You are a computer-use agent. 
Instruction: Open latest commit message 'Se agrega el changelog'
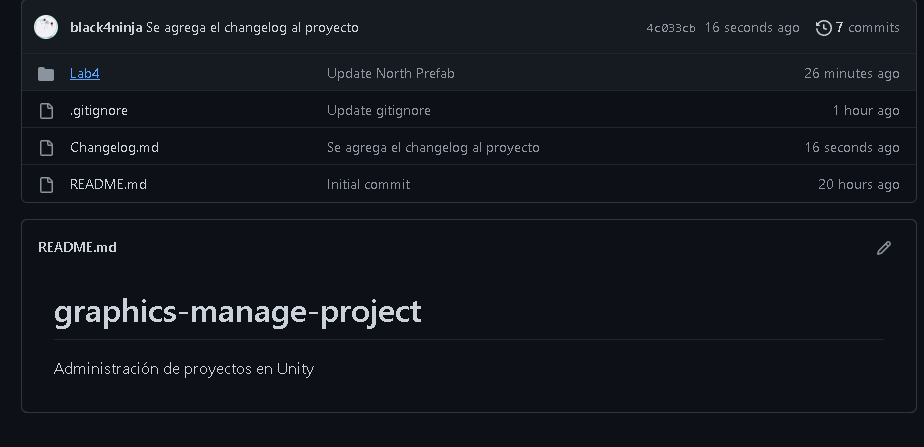pyautogui.click(x=252, y=28)
